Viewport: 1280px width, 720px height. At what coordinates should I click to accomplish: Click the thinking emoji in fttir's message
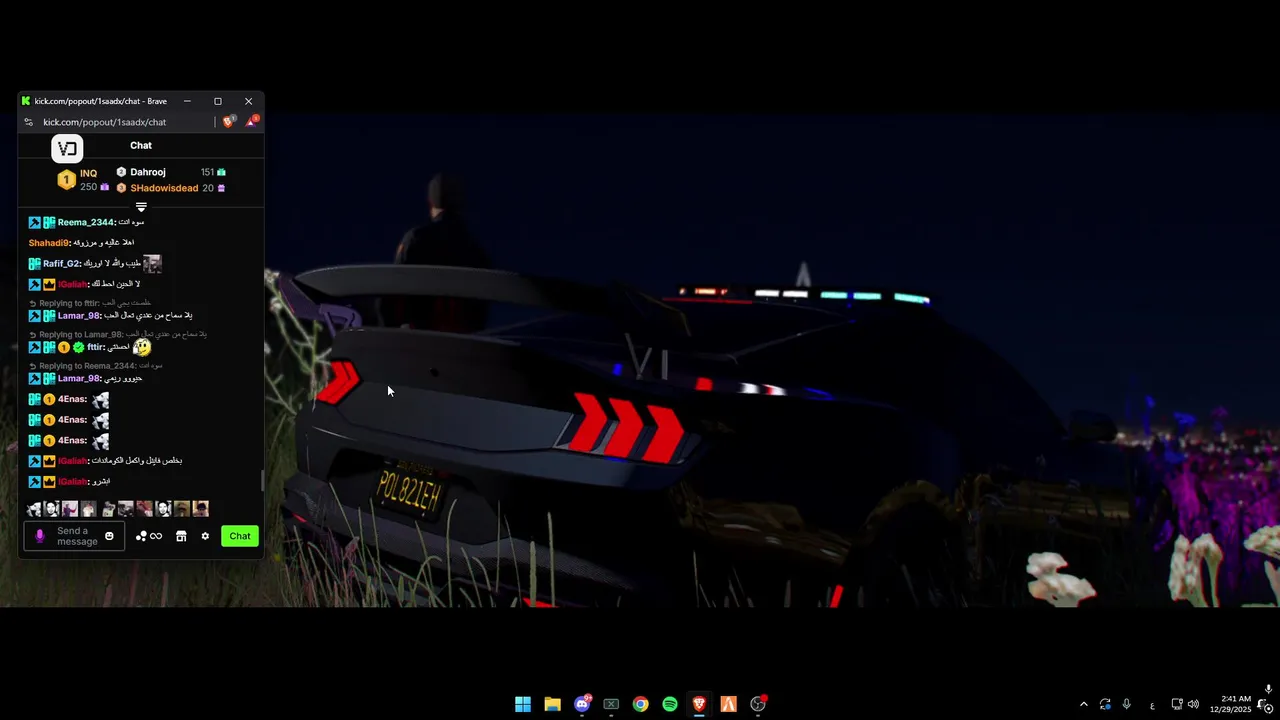[x=142, y=347]
